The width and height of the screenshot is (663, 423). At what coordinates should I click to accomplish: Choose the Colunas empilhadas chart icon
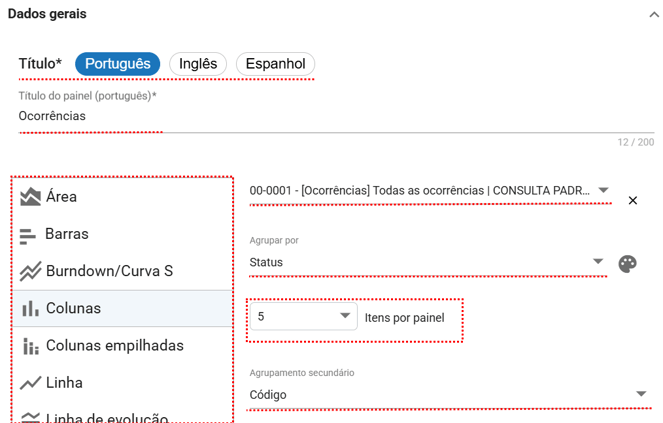click(x=30, y=345)
